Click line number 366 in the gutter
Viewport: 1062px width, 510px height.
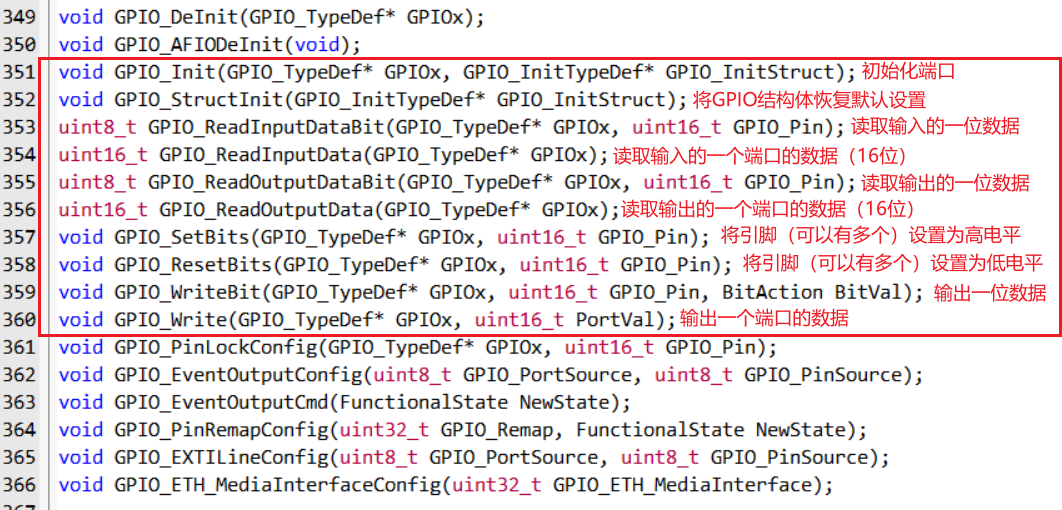point(20,485)
